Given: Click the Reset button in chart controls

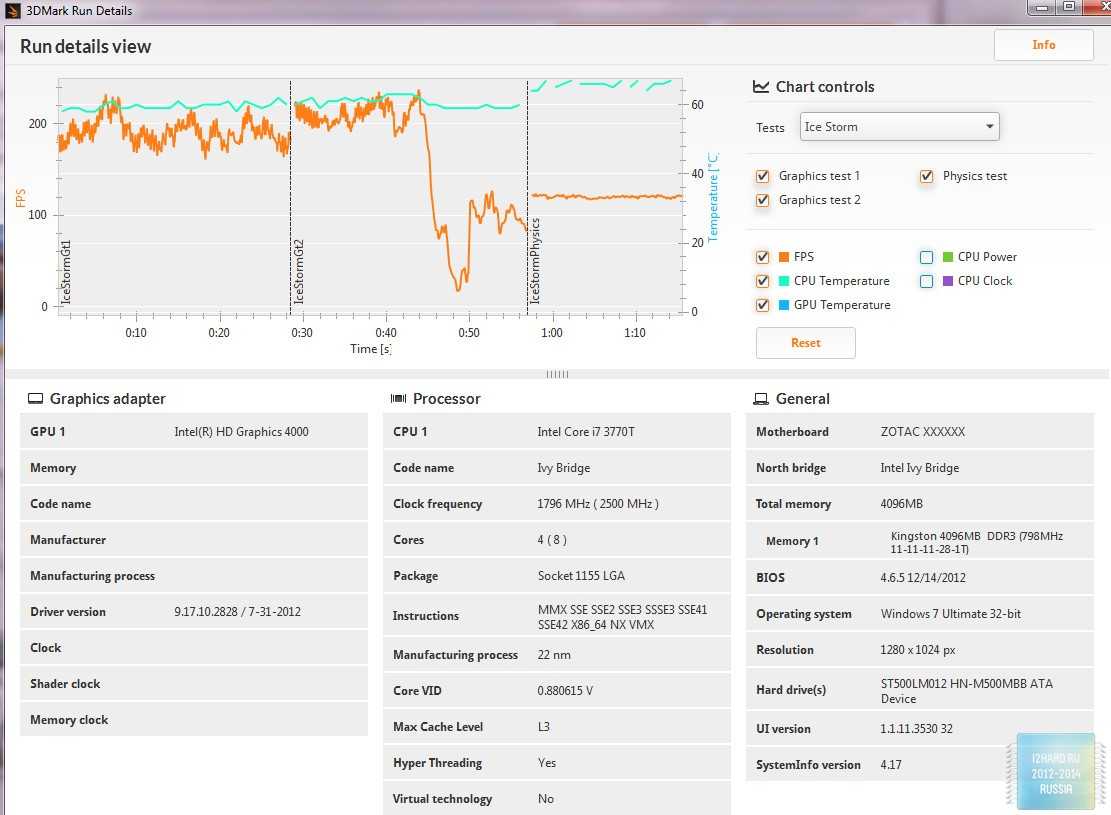Looking at the screenshot, I should (x=805, y=342).
